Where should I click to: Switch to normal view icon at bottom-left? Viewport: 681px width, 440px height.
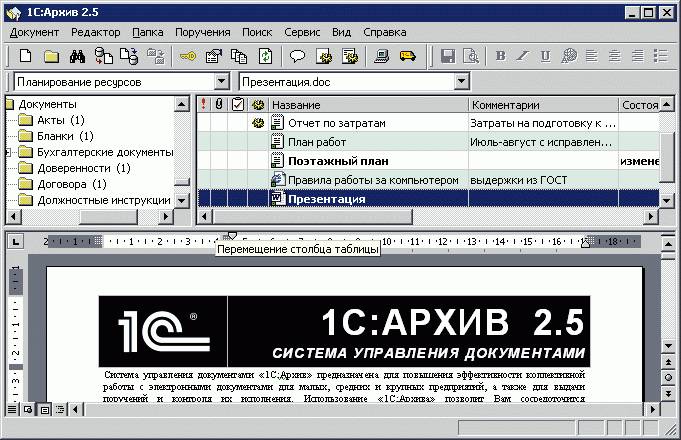click(x=12, y=409)
